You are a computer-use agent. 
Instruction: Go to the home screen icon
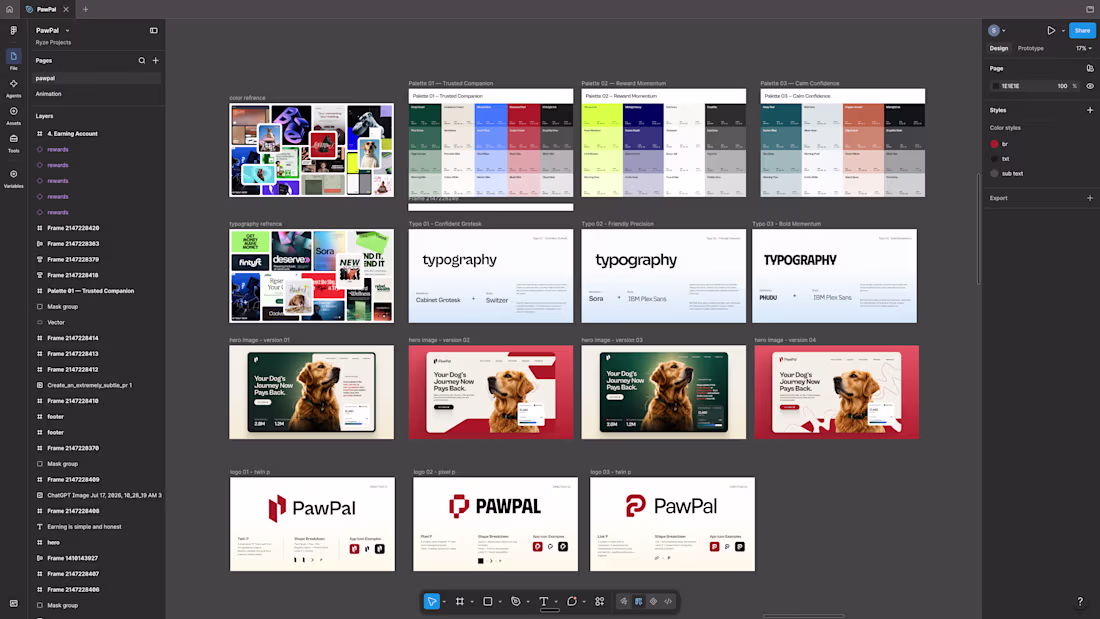[x=9, y=9]
